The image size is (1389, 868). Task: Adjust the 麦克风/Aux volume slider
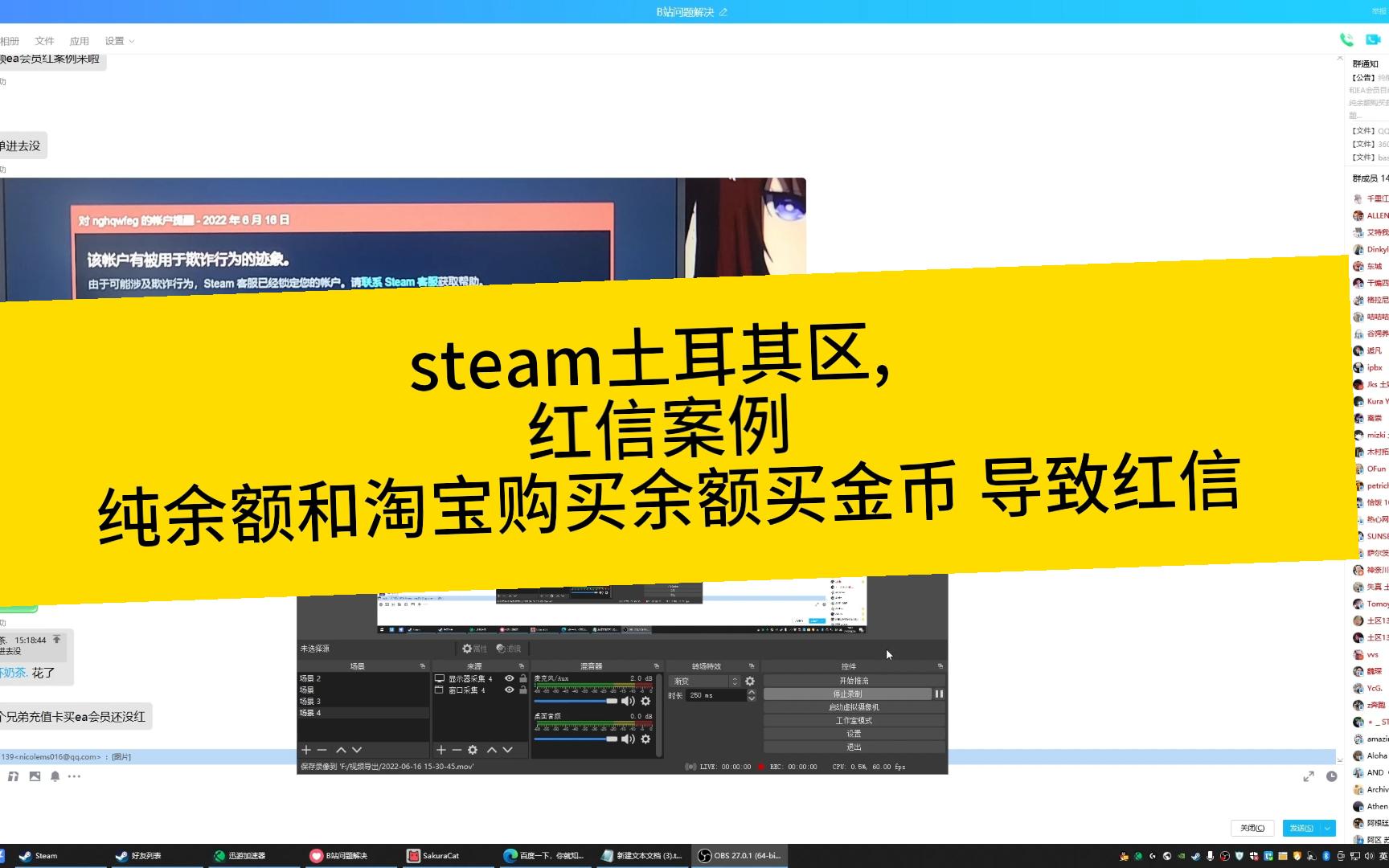click(x=576, y=701)
